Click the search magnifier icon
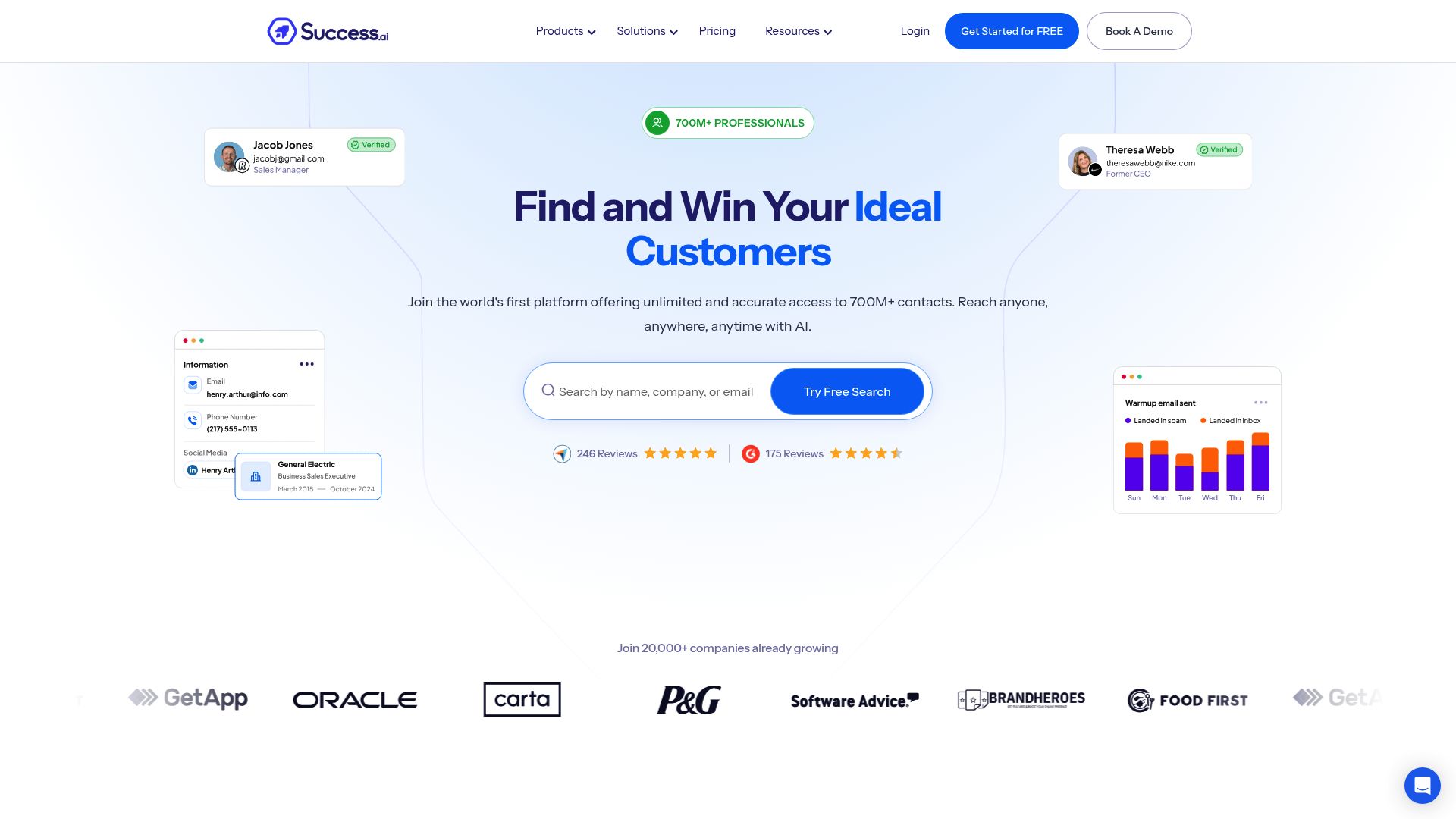This screenshot has height=819, width=1456. point(549,390)
